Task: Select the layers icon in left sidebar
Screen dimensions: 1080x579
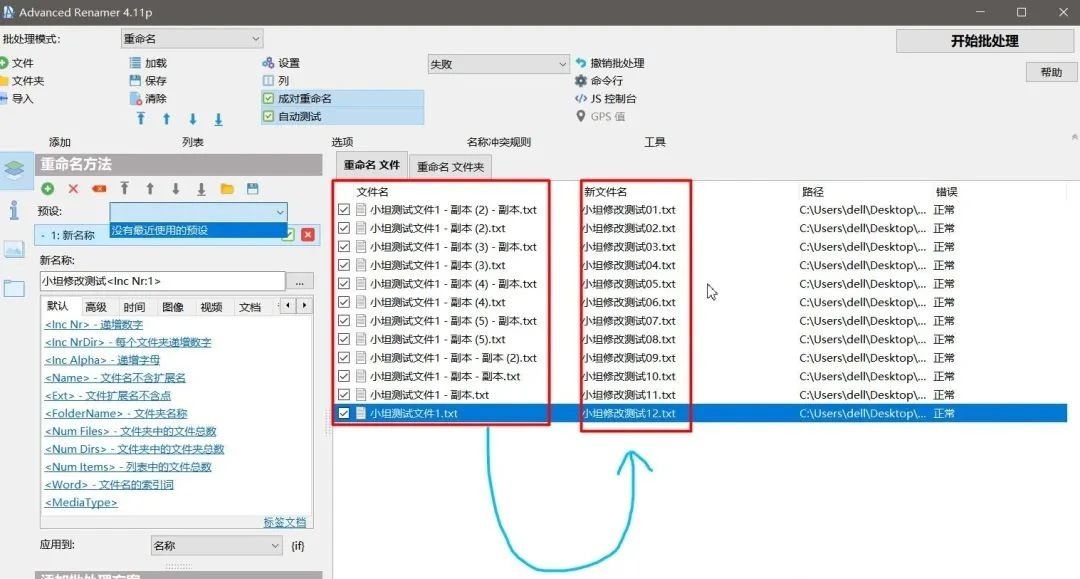Action: (14, 169)
